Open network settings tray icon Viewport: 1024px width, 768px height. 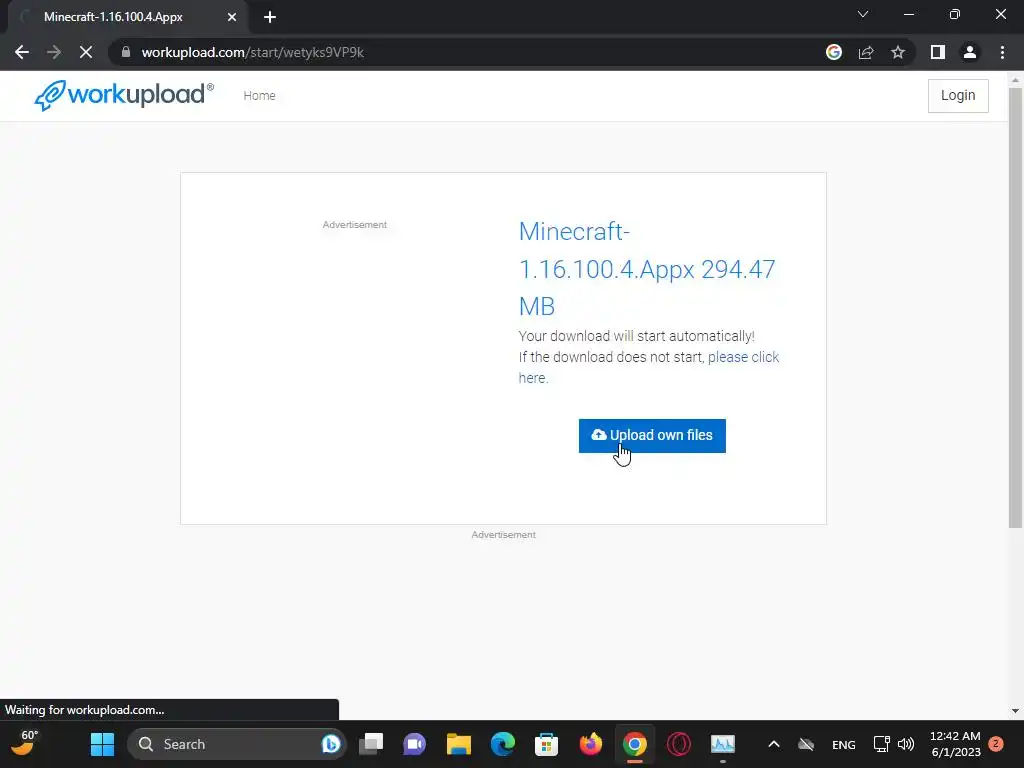tap(882, 744)
